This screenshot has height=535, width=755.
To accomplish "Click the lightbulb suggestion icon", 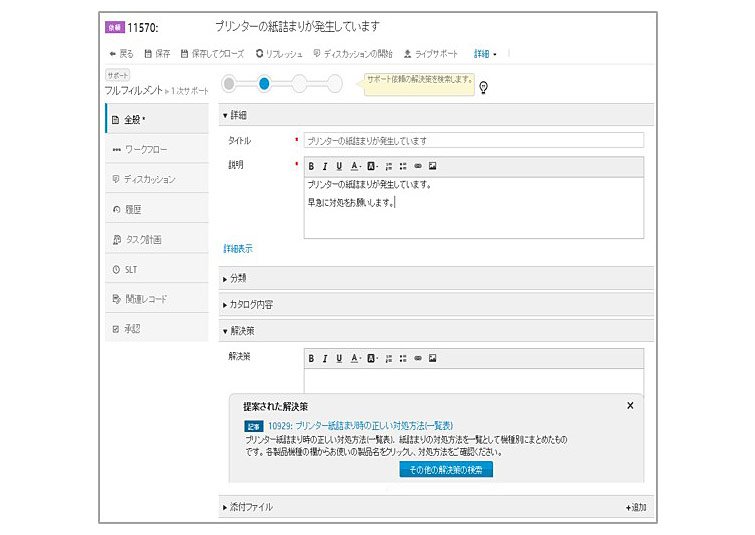I will (483, 87).
